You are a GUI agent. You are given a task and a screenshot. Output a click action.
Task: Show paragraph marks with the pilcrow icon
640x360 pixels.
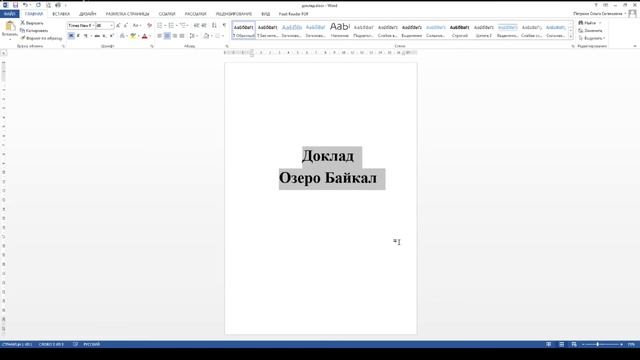[224, 25]
